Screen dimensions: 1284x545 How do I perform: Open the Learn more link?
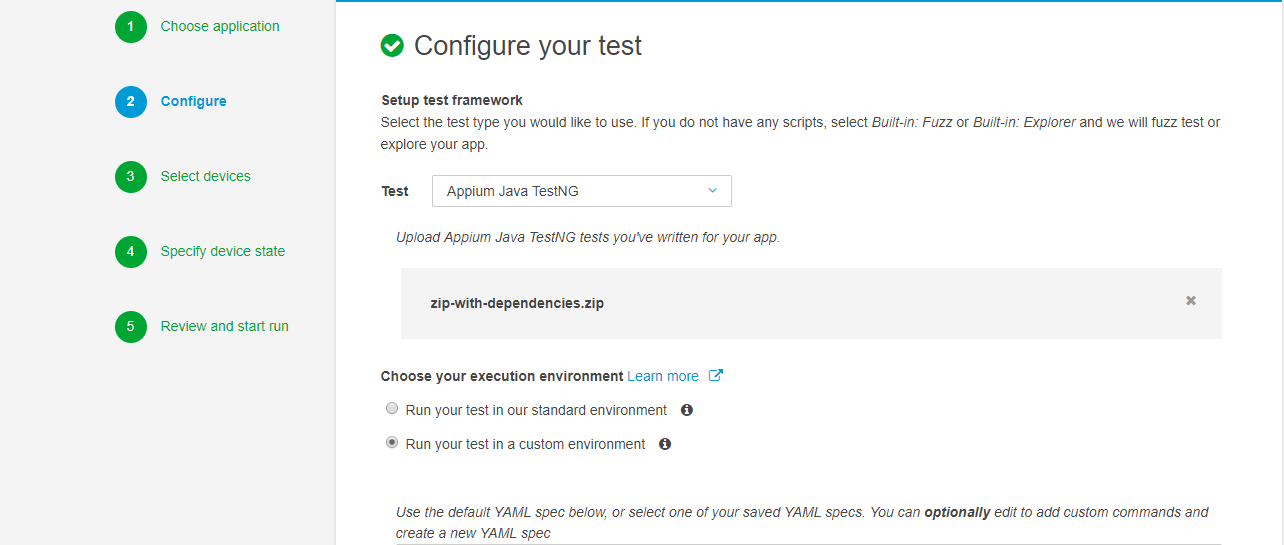(x=663, y=377)
